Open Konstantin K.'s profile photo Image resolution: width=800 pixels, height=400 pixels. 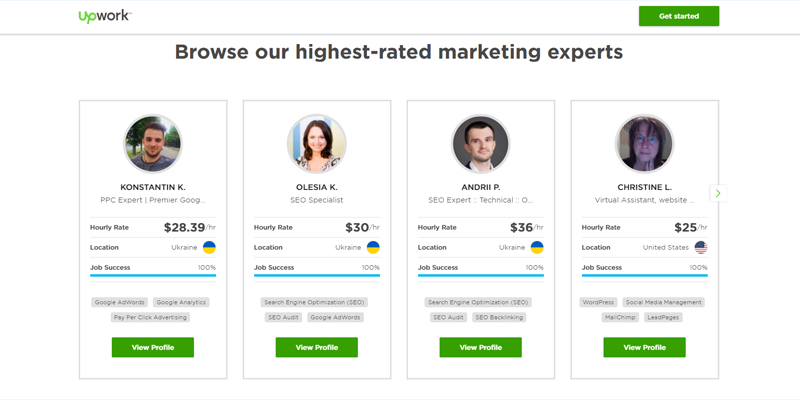tap(153, 144)
